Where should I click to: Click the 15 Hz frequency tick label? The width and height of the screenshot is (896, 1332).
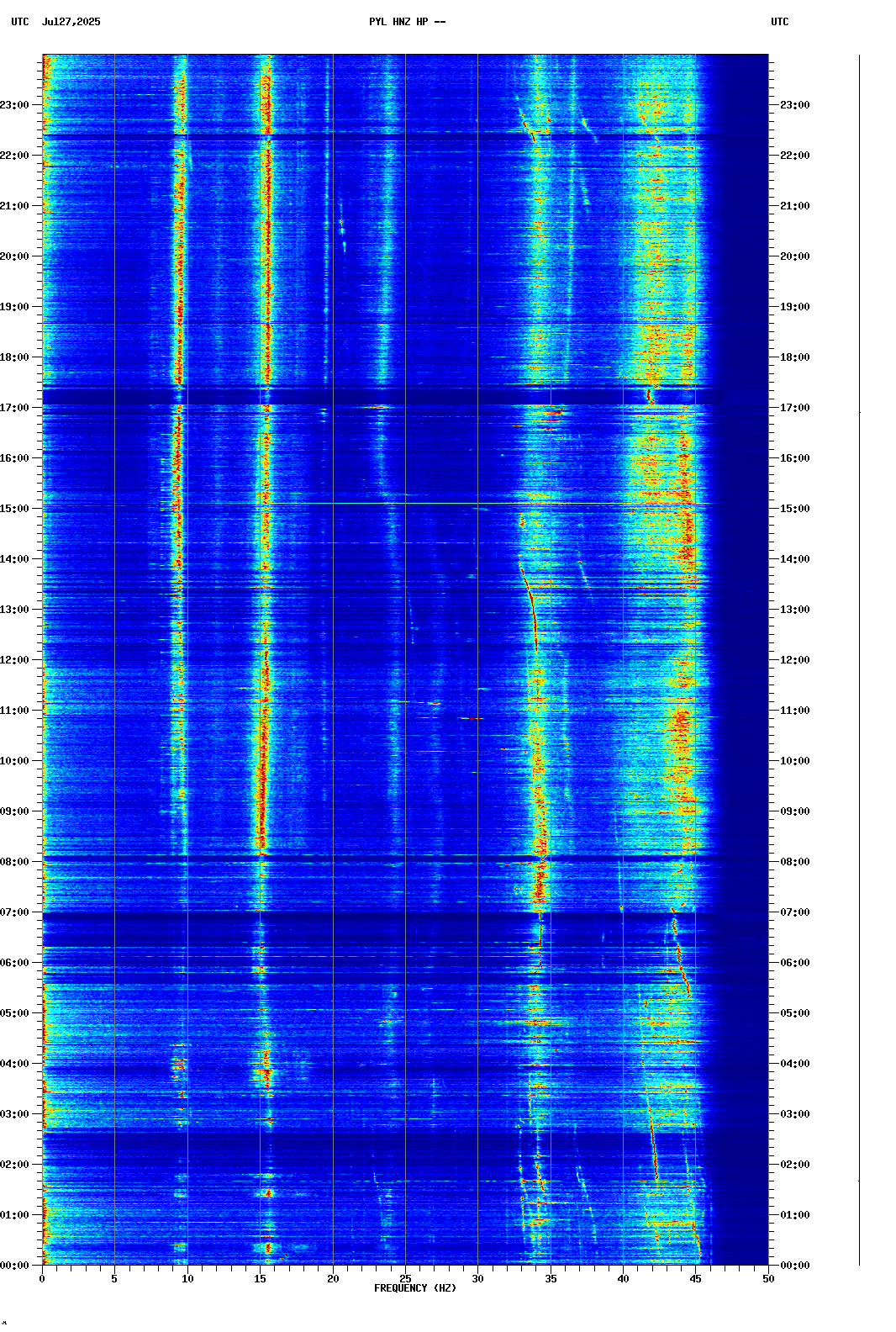260,1279
